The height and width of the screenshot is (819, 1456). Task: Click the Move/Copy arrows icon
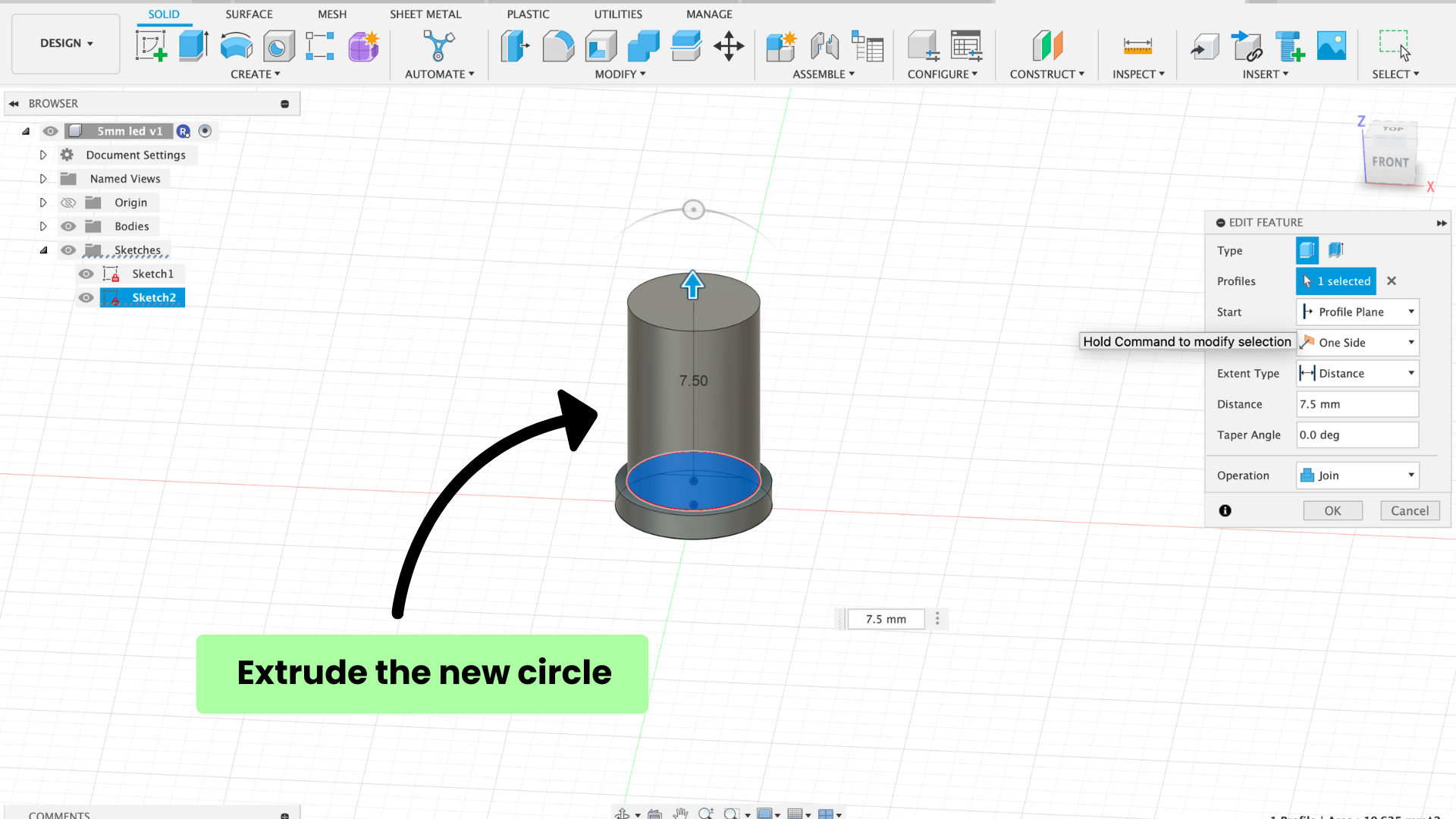(x=728, y=46)
